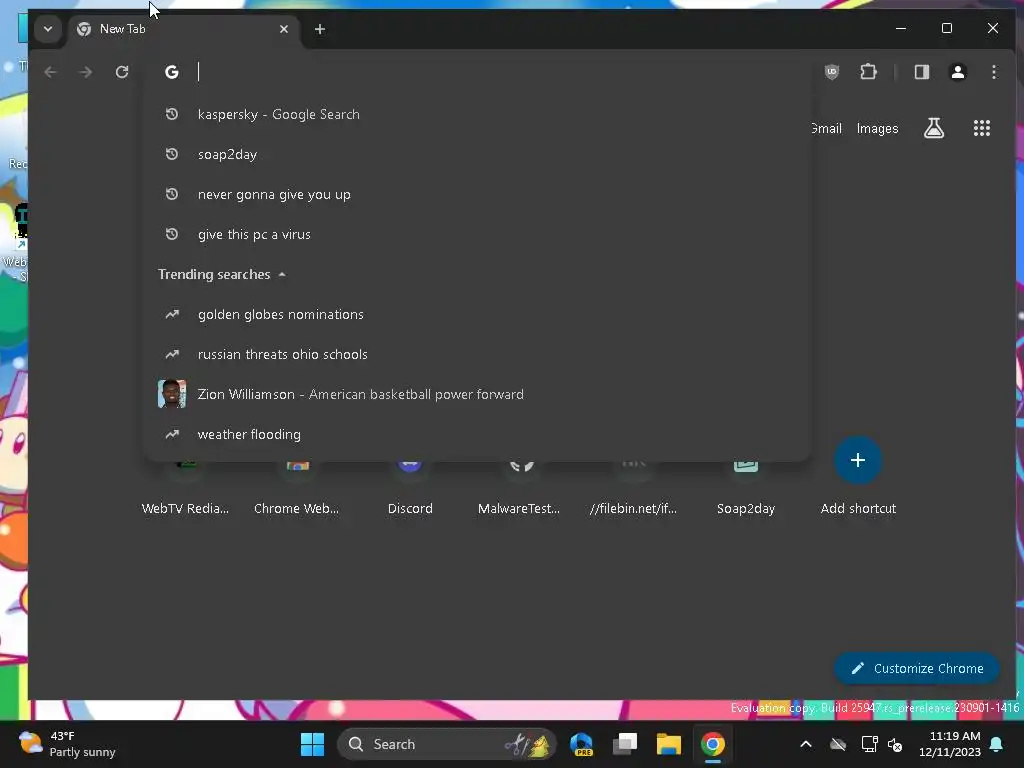Open the network status tray icon
This screenshot has height=768, width=1024.
click(x=869, y=744)
